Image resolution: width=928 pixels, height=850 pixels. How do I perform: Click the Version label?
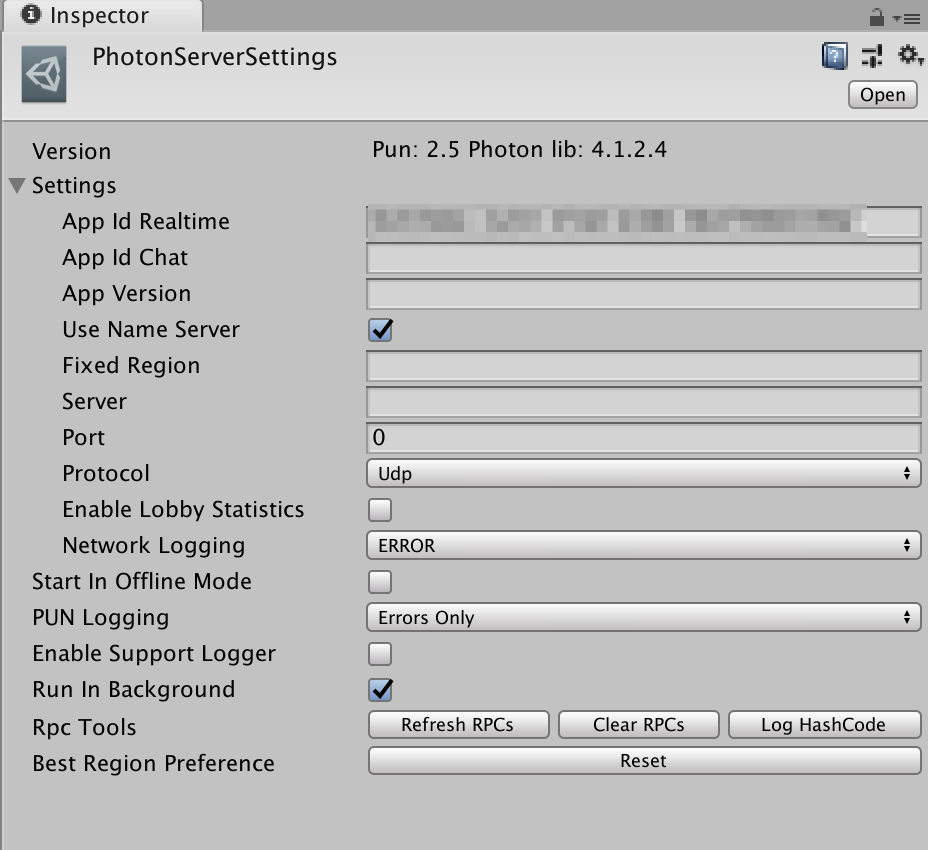coord(72,152)
